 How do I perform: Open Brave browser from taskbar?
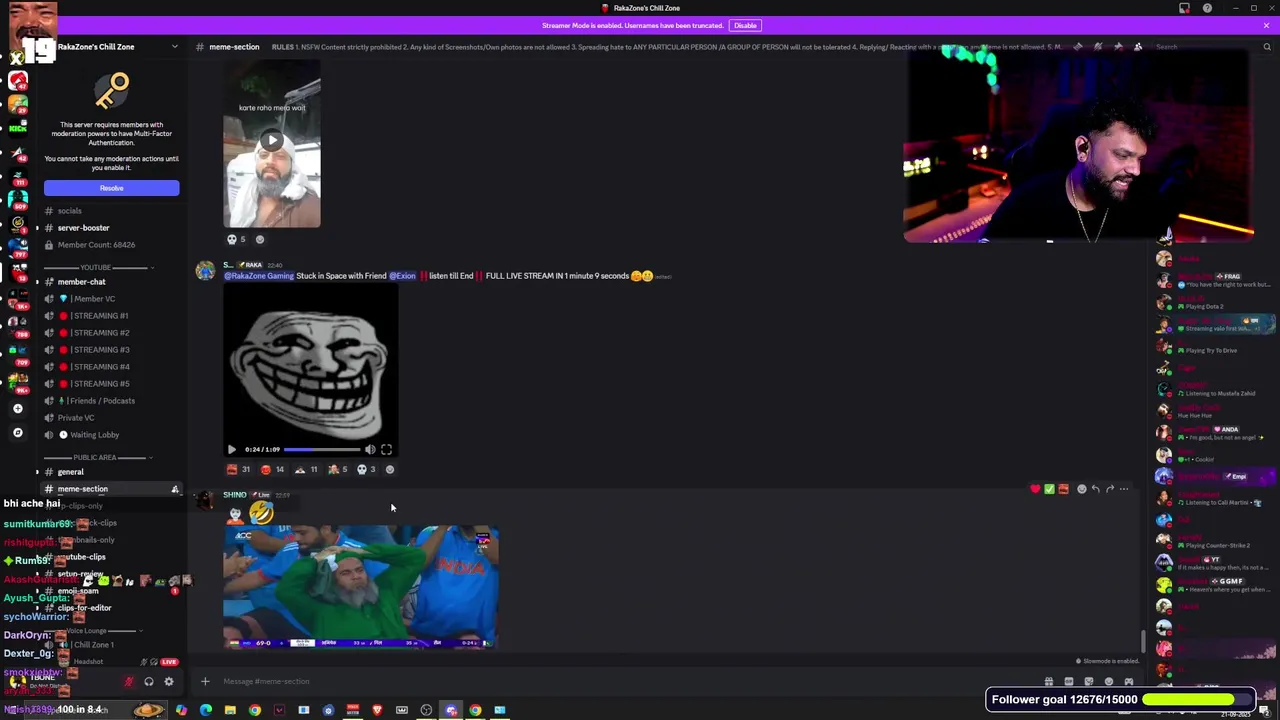coord(377,710)
